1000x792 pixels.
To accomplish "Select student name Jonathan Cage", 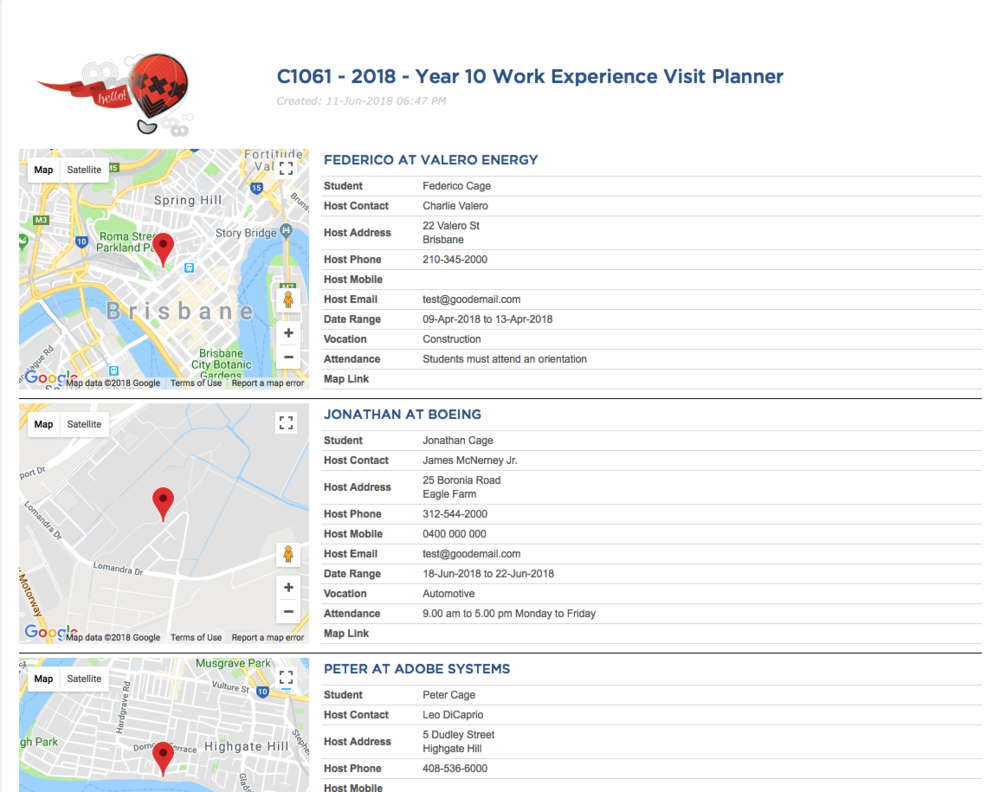I will (458, 440).
